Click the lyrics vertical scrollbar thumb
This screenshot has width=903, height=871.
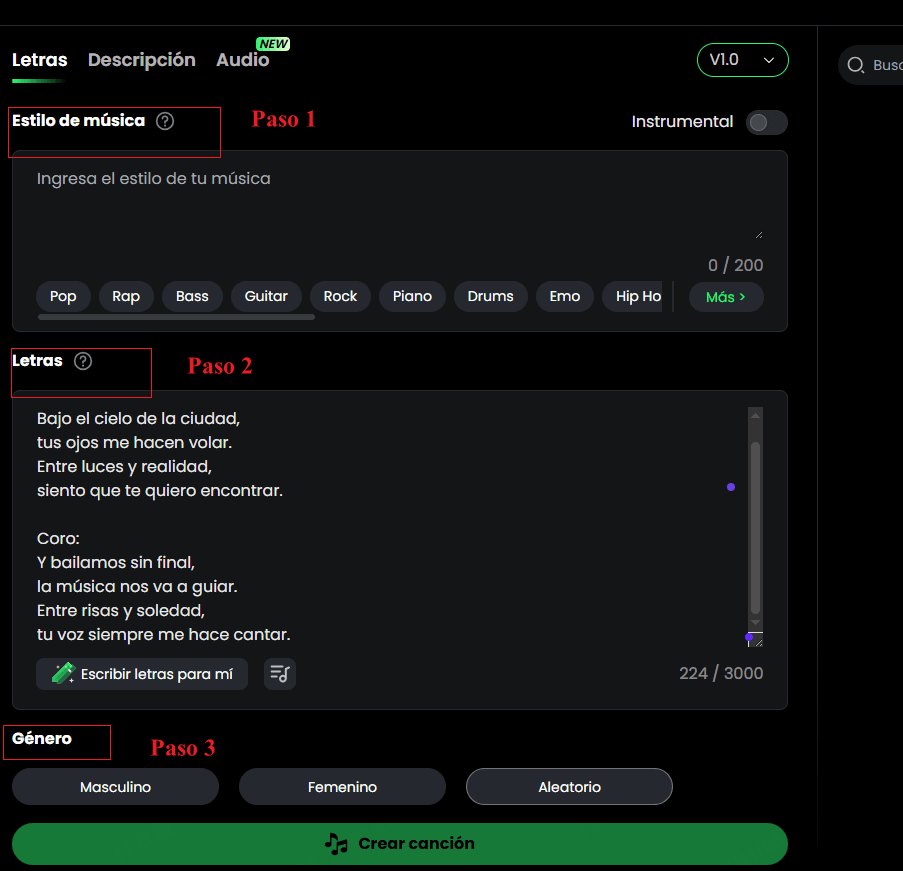pyautogui.click(x=755, y=525)
